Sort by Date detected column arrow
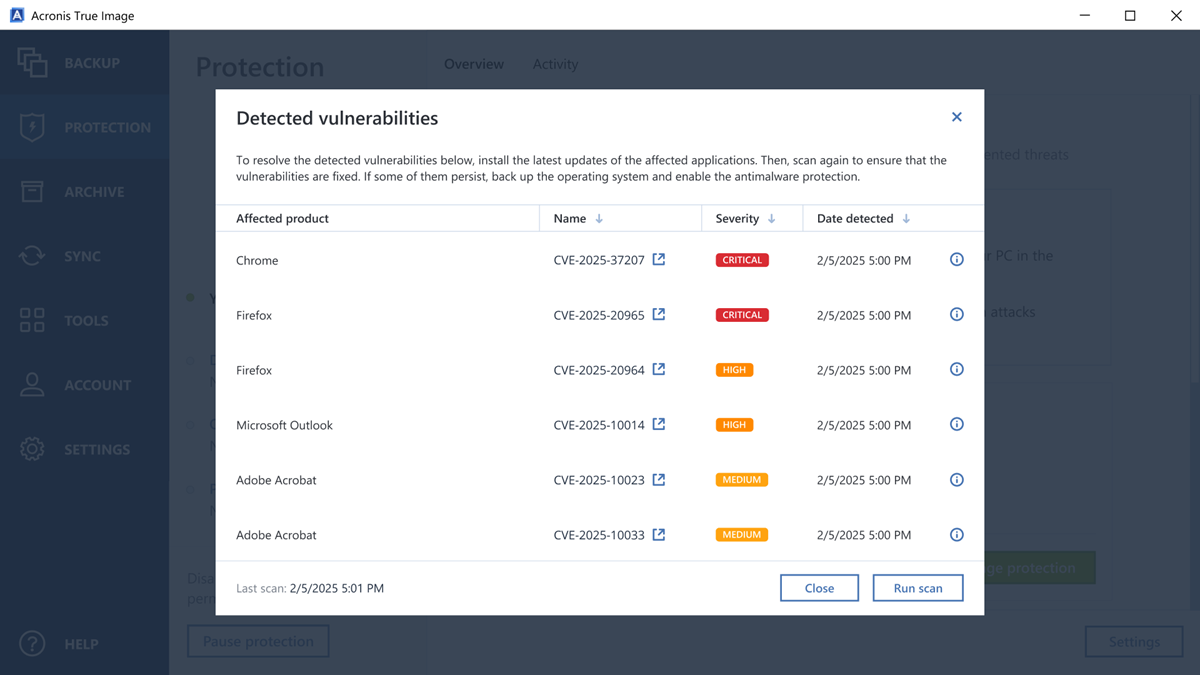1200x675 pixels. pos(906,219)
